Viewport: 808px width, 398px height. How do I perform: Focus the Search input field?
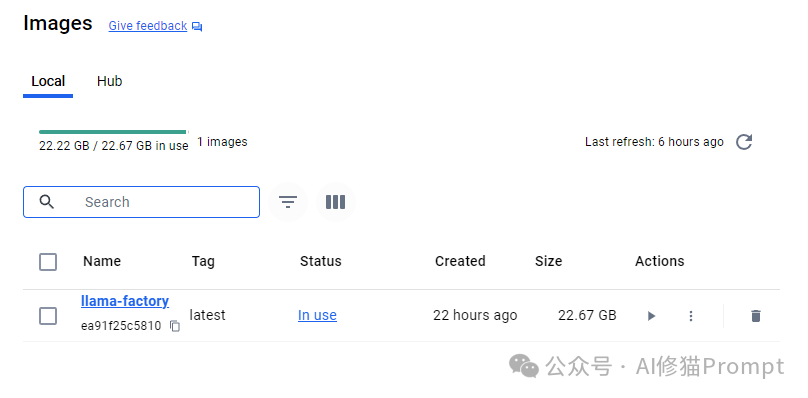click(x=141, y=202)
